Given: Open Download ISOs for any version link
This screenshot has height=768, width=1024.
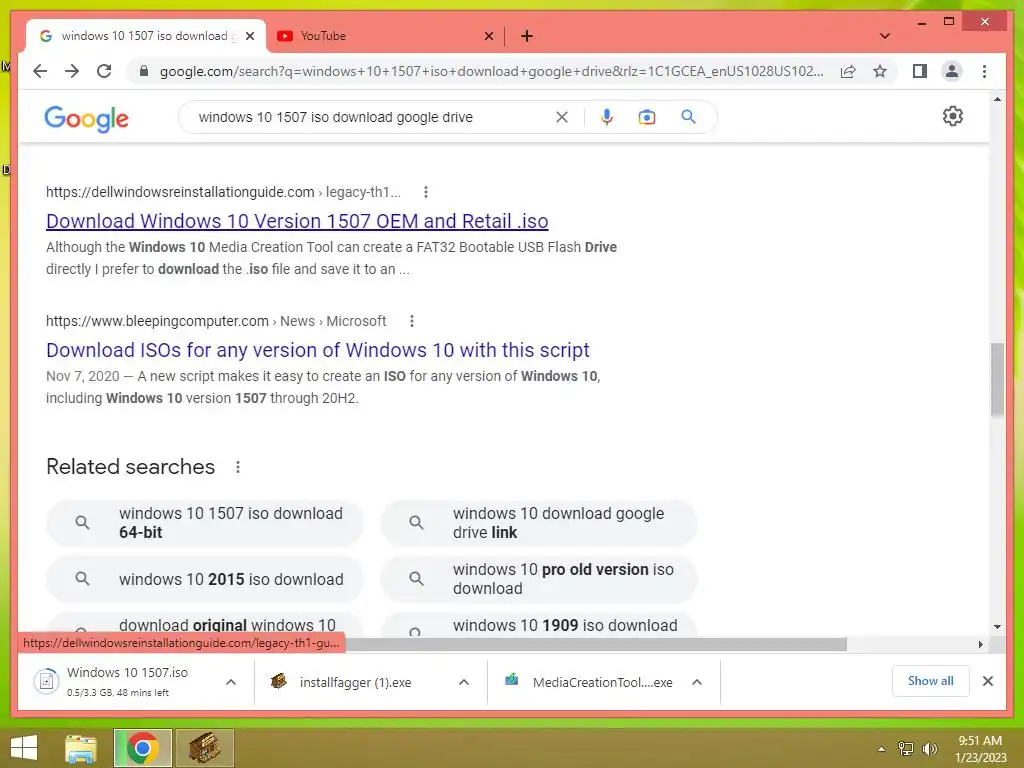Looking at the screenshot, I should (317, 350).
